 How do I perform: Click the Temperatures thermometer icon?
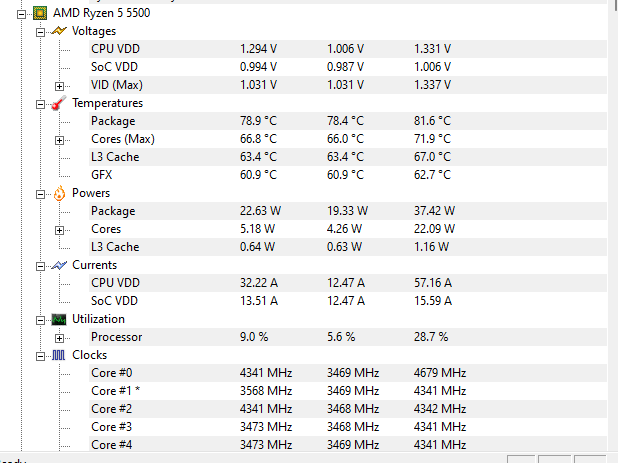tap(58, 103)
